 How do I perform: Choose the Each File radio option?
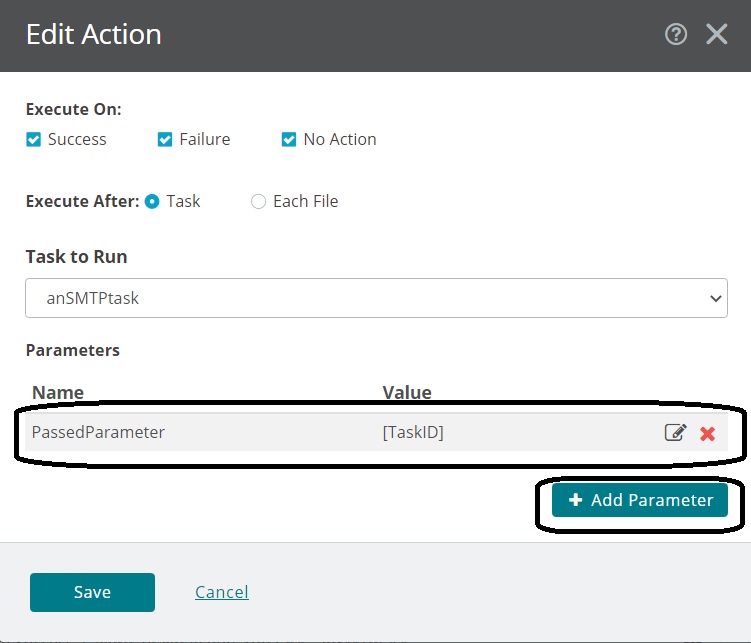[258, 202]
